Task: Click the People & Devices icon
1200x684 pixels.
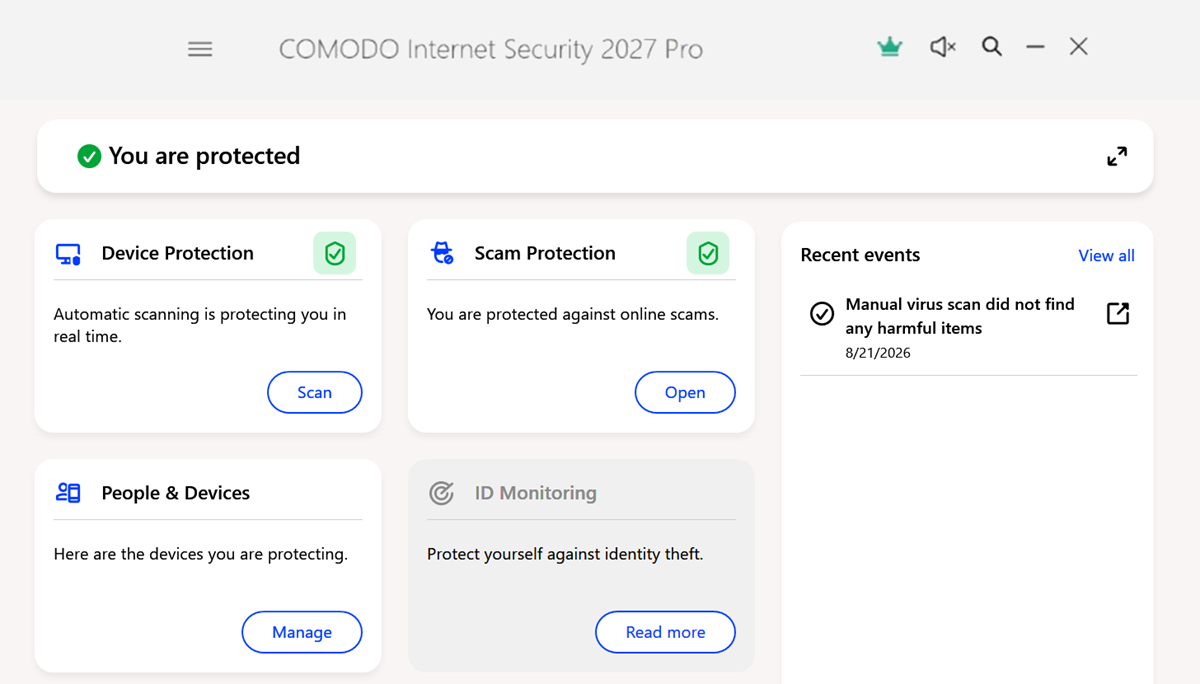Action: [68, 493]
